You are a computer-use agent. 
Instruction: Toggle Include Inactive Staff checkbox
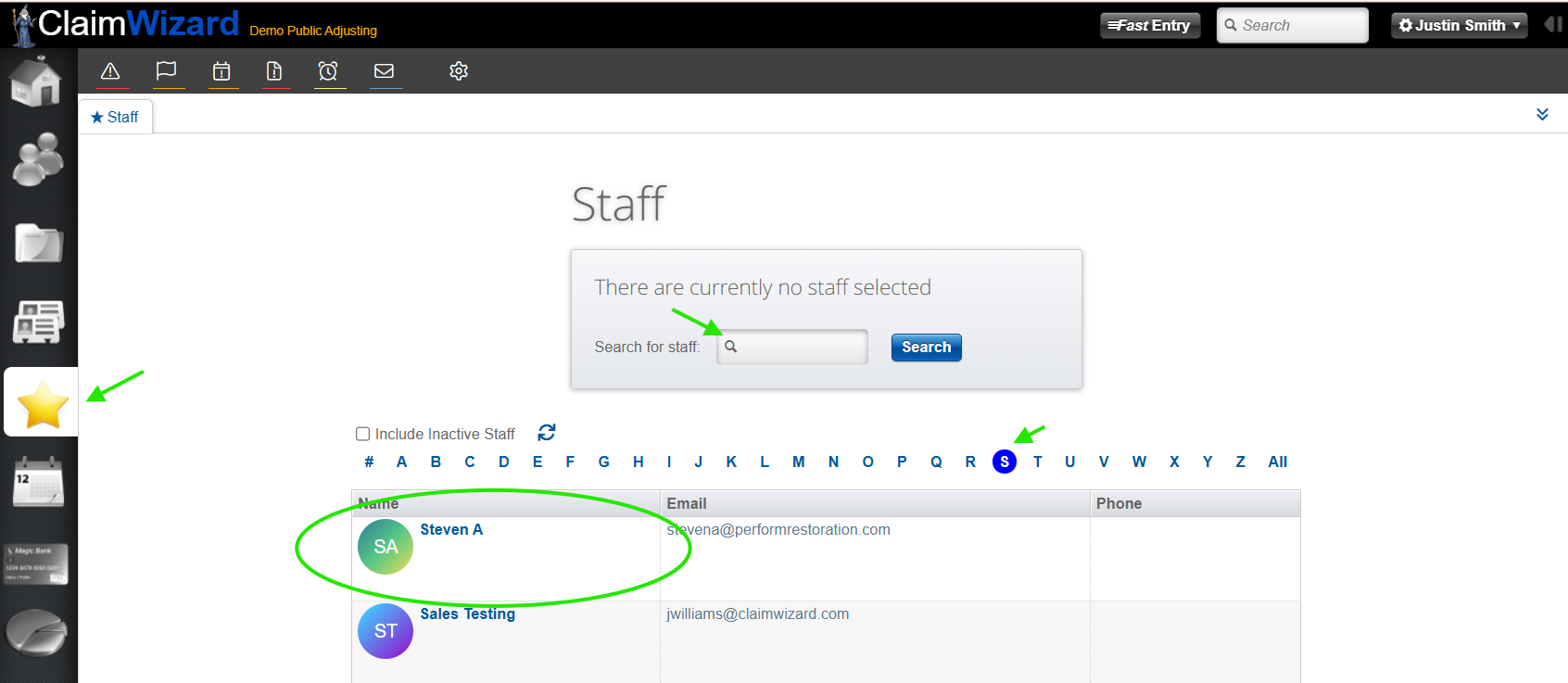tap(363, 434)
